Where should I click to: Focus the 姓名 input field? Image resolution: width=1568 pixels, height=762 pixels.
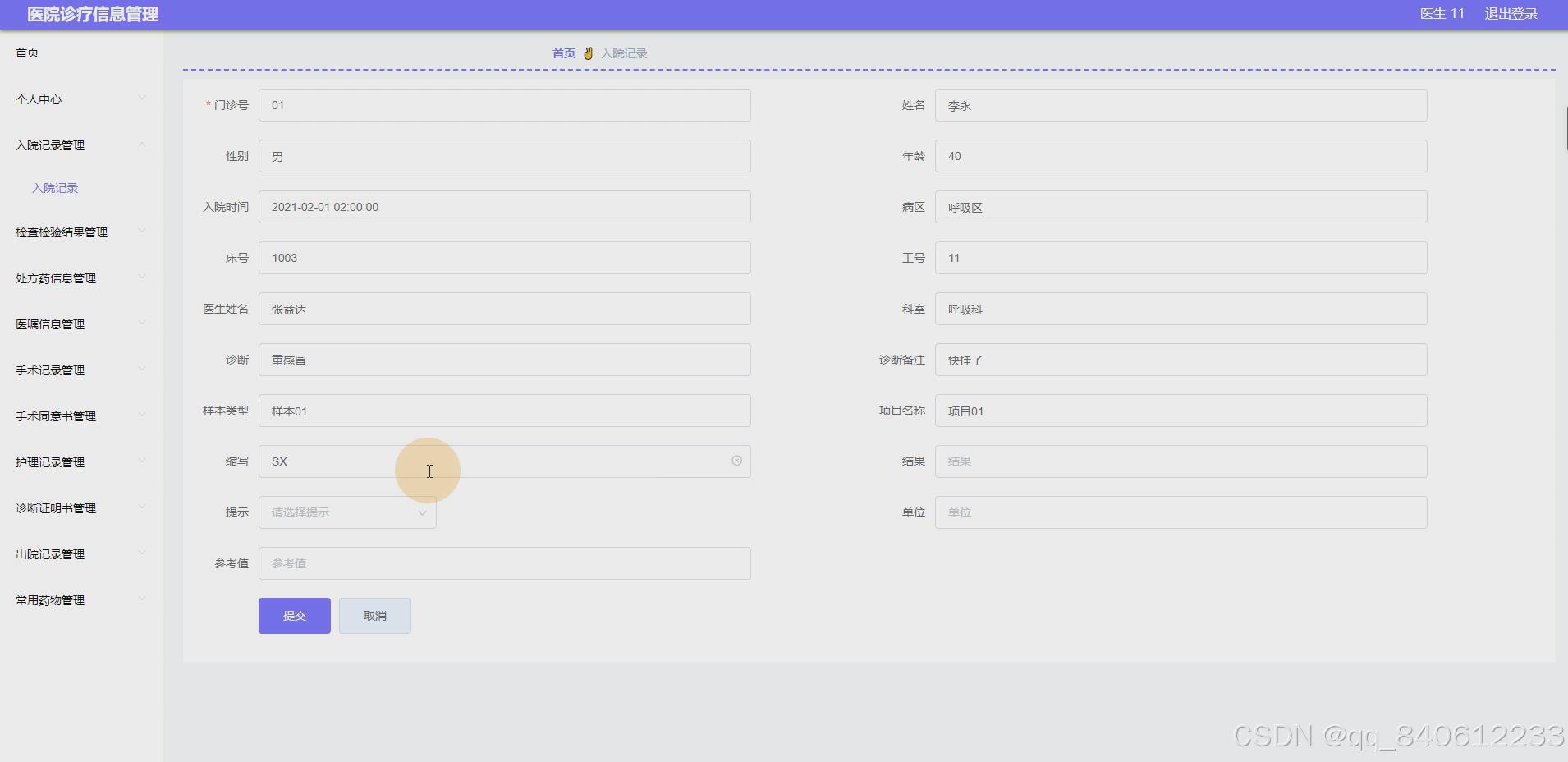pyautogui.click(x=1181, y=105)
